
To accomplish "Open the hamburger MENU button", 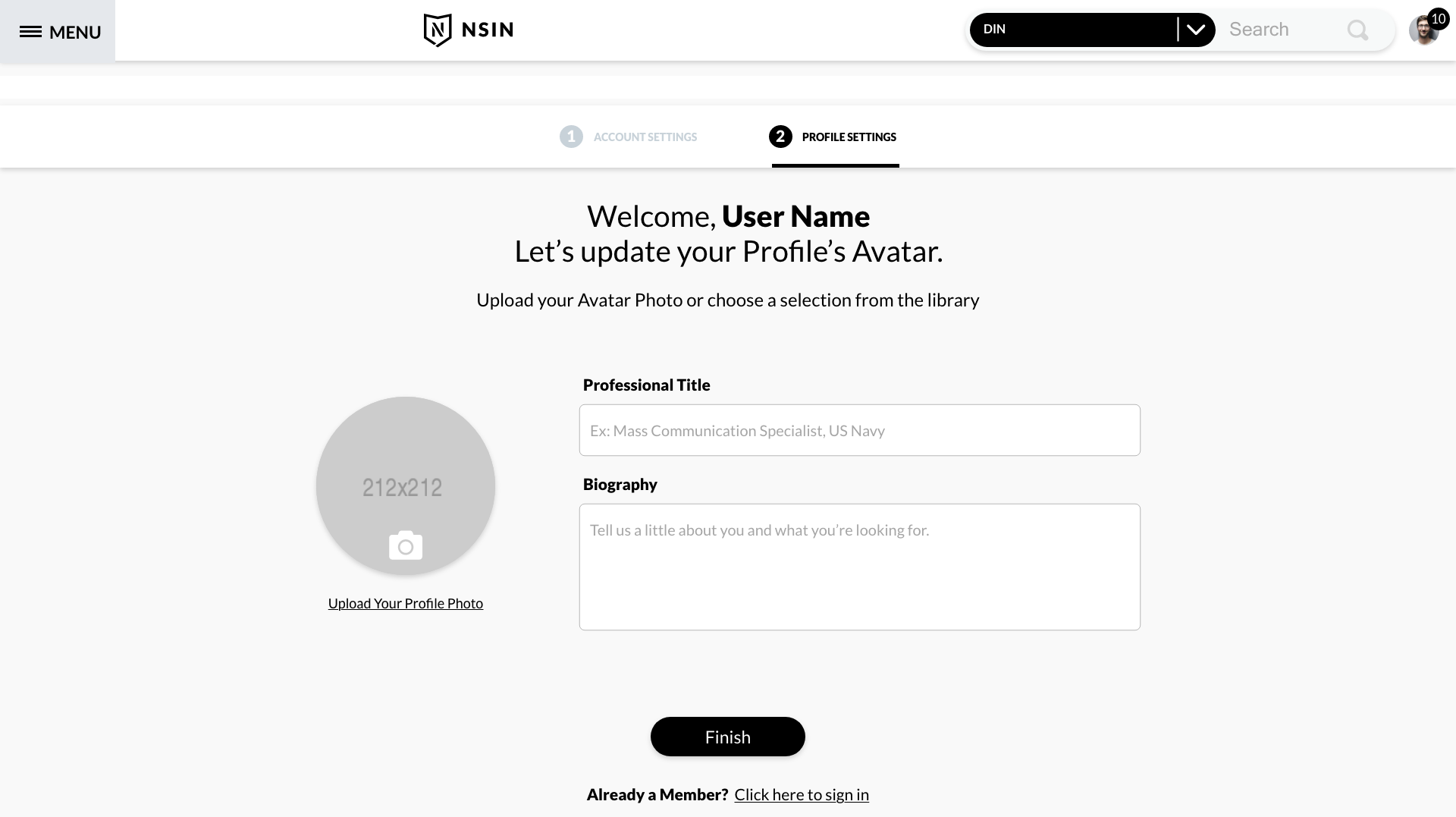I will [59, 32].
